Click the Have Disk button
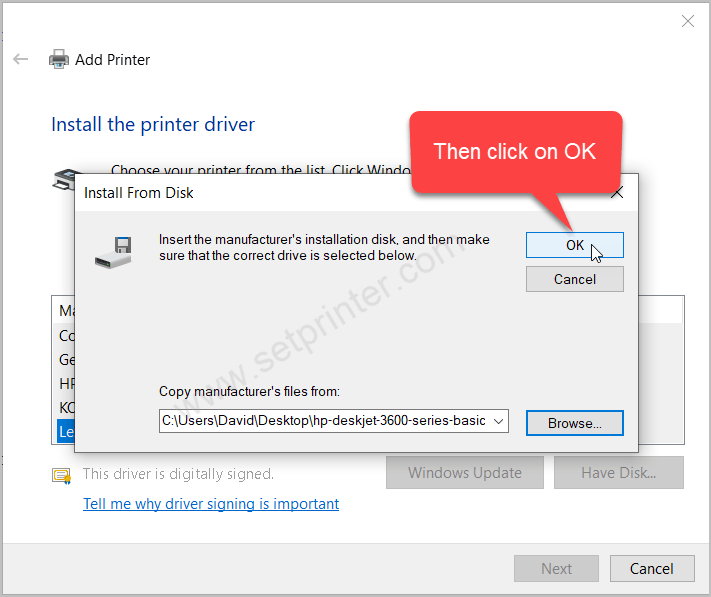 [618, 473]
